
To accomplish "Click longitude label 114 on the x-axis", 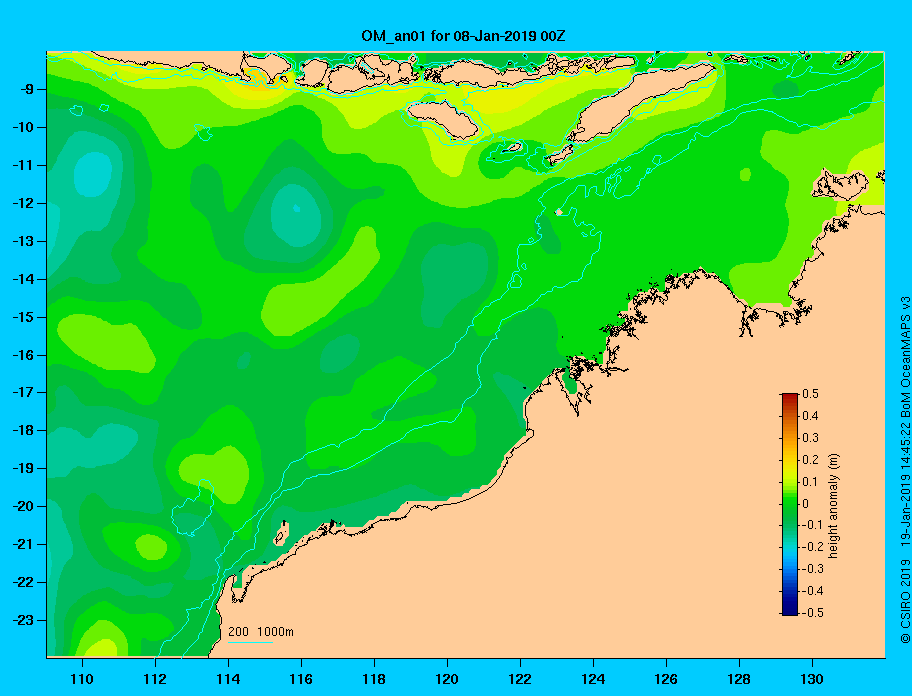I will 228,679.
